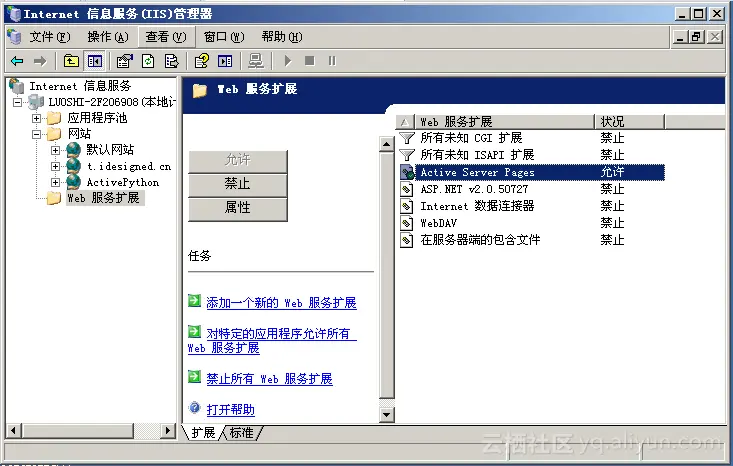This screenshot has height=466, width=733.
Task: Select the WebDAV list row
Action: 532,223
